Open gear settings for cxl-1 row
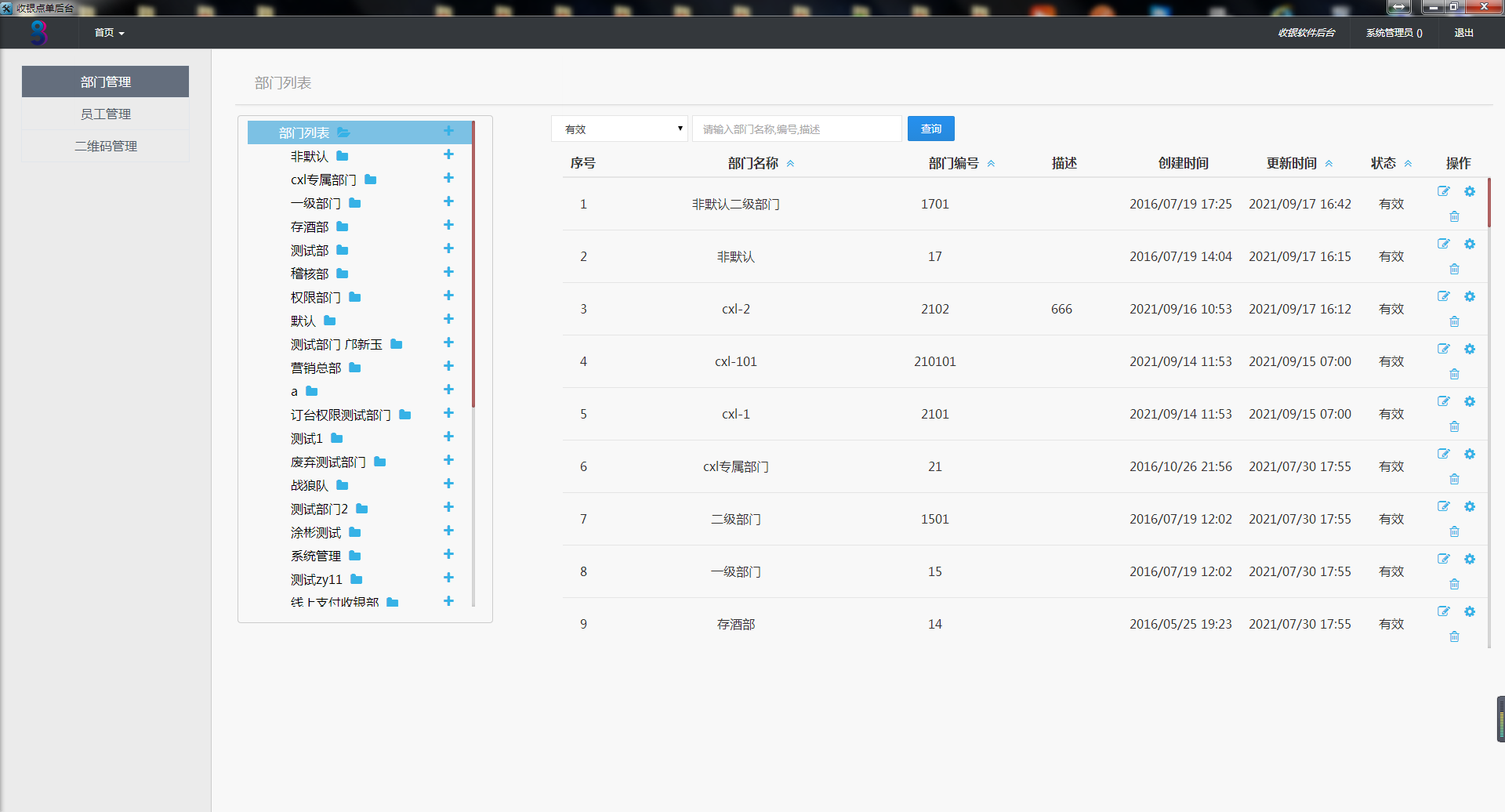The height and width of the screenshot is (812, 1505). tap(1470, 401)
